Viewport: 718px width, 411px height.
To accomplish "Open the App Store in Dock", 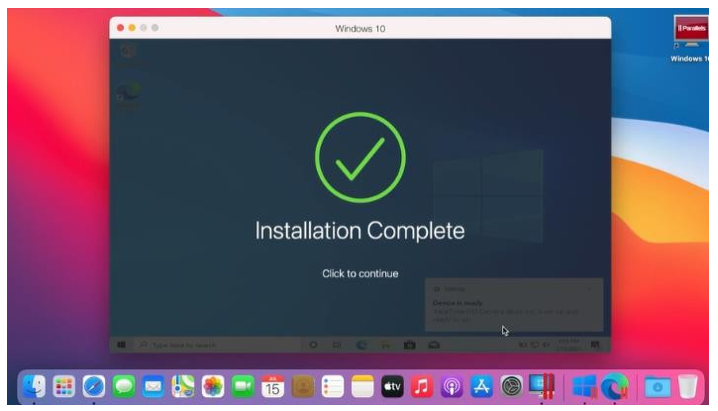I will [x=482, y=386].
